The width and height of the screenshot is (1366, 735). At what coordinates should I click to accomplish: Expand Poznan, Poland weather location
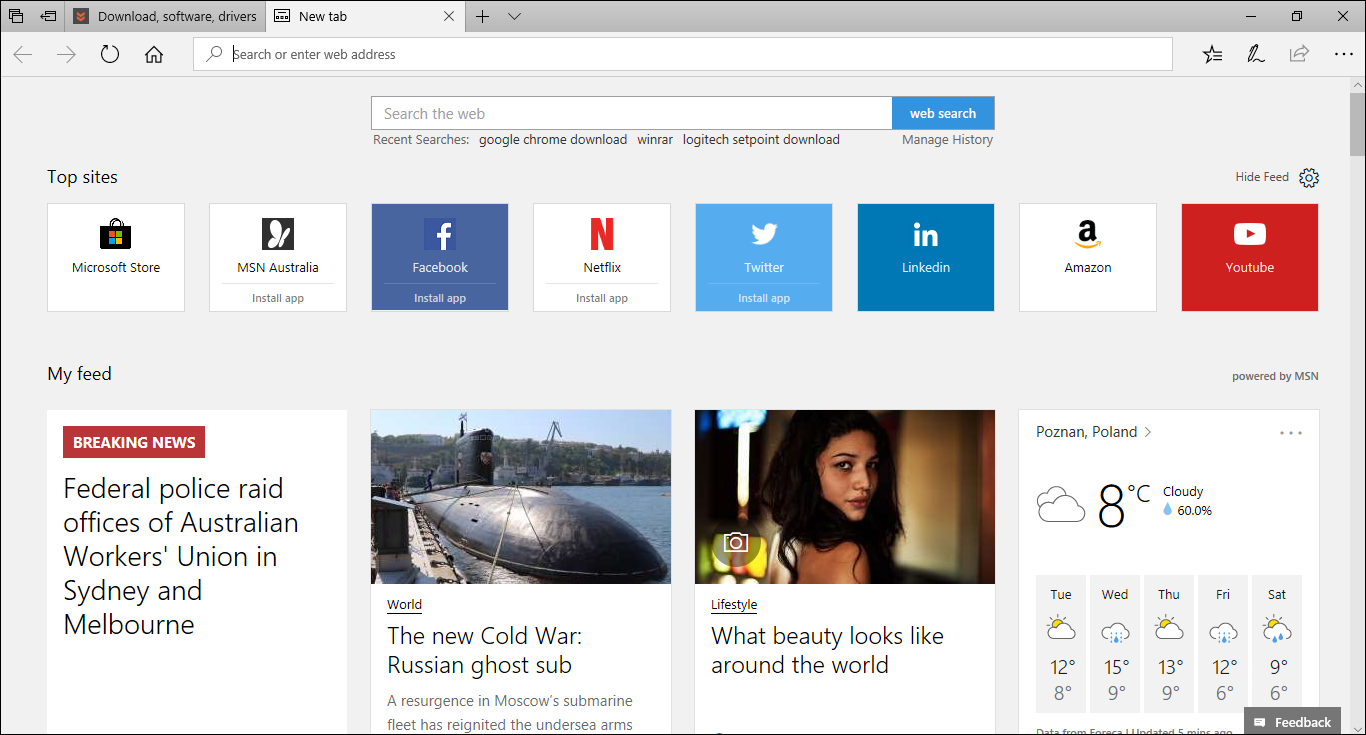coord(1094,432)
